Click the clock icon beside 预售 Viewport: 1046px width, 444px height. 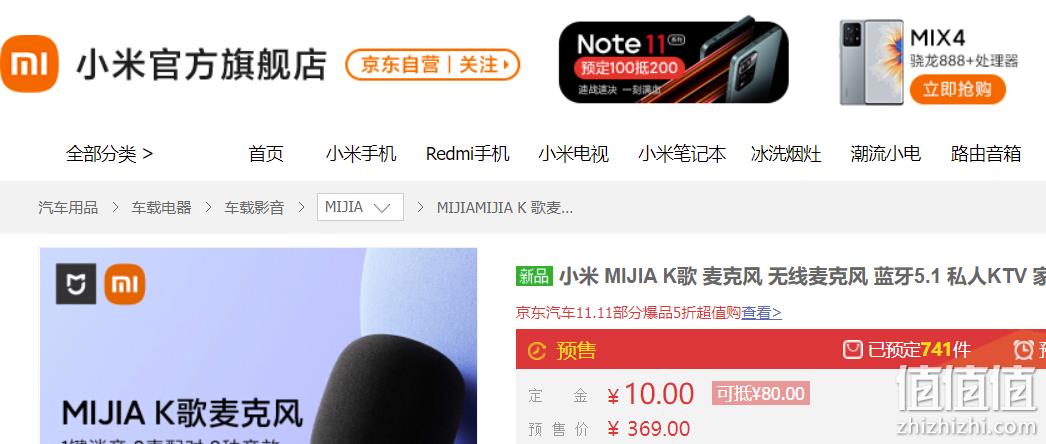[537, 351]
